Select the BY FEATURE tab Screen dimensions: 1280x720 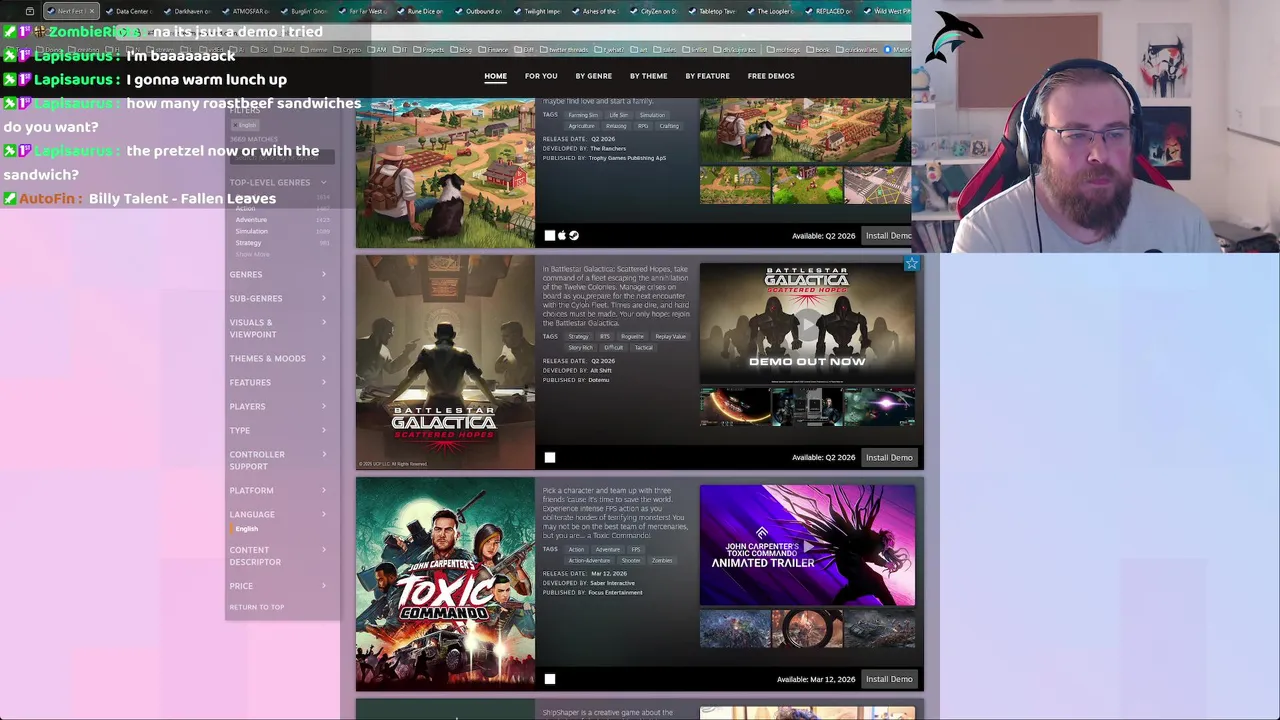(x=707, y=76)
